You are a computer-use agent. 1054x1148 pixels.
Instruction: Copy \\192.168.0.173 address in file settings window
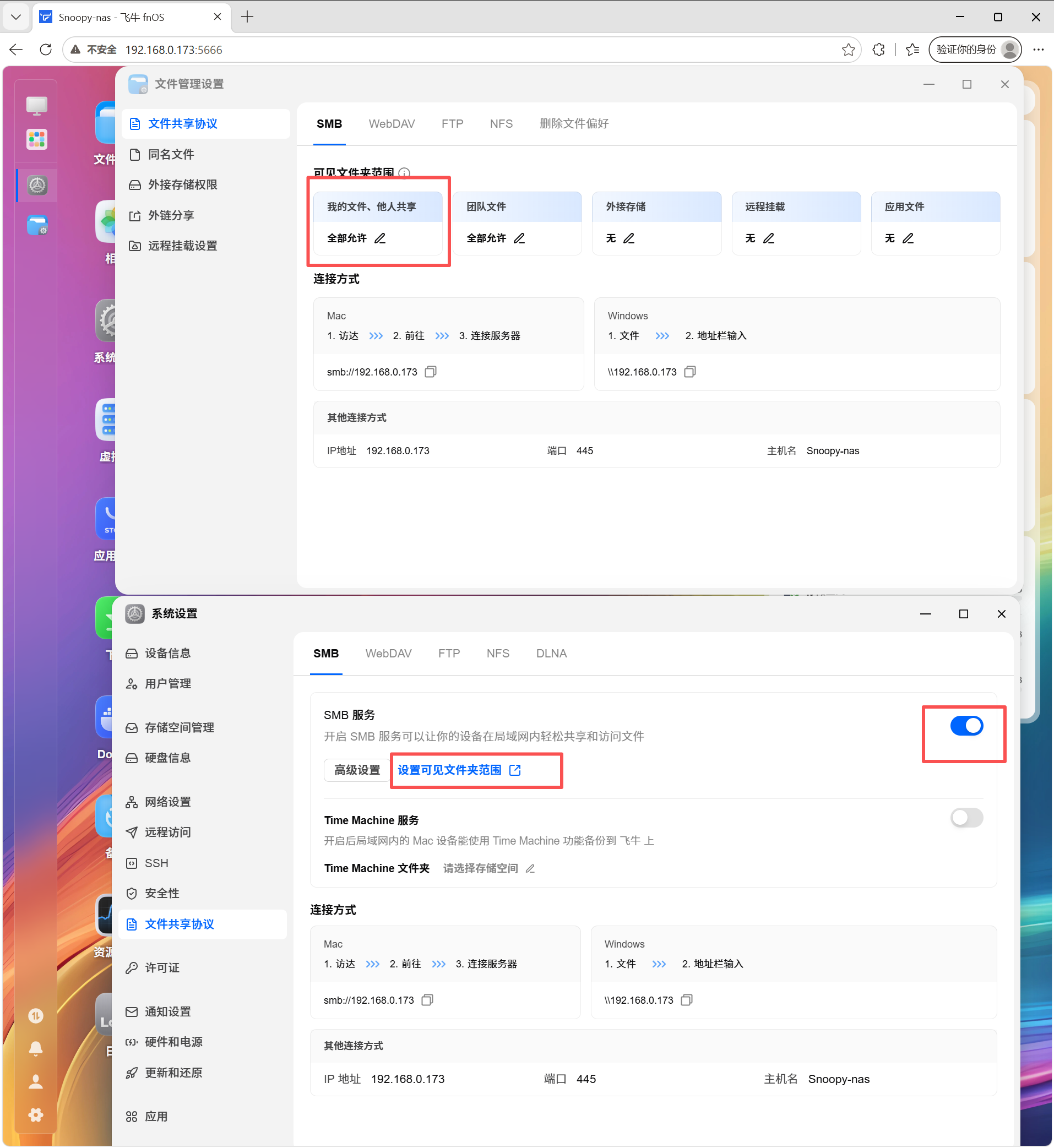(x=689, y=372)
